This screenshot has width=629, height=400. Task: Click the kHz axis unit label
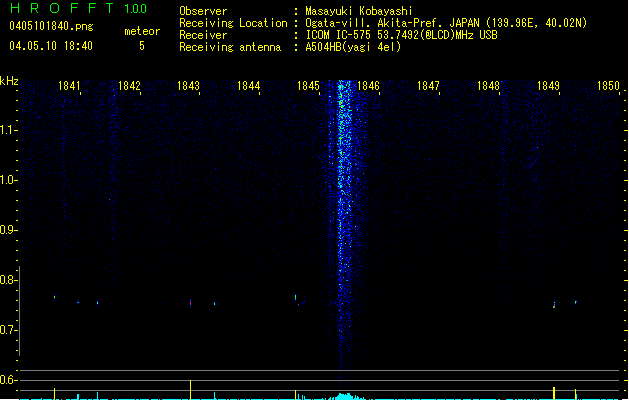pyautogui.click(x=9, y=81)
